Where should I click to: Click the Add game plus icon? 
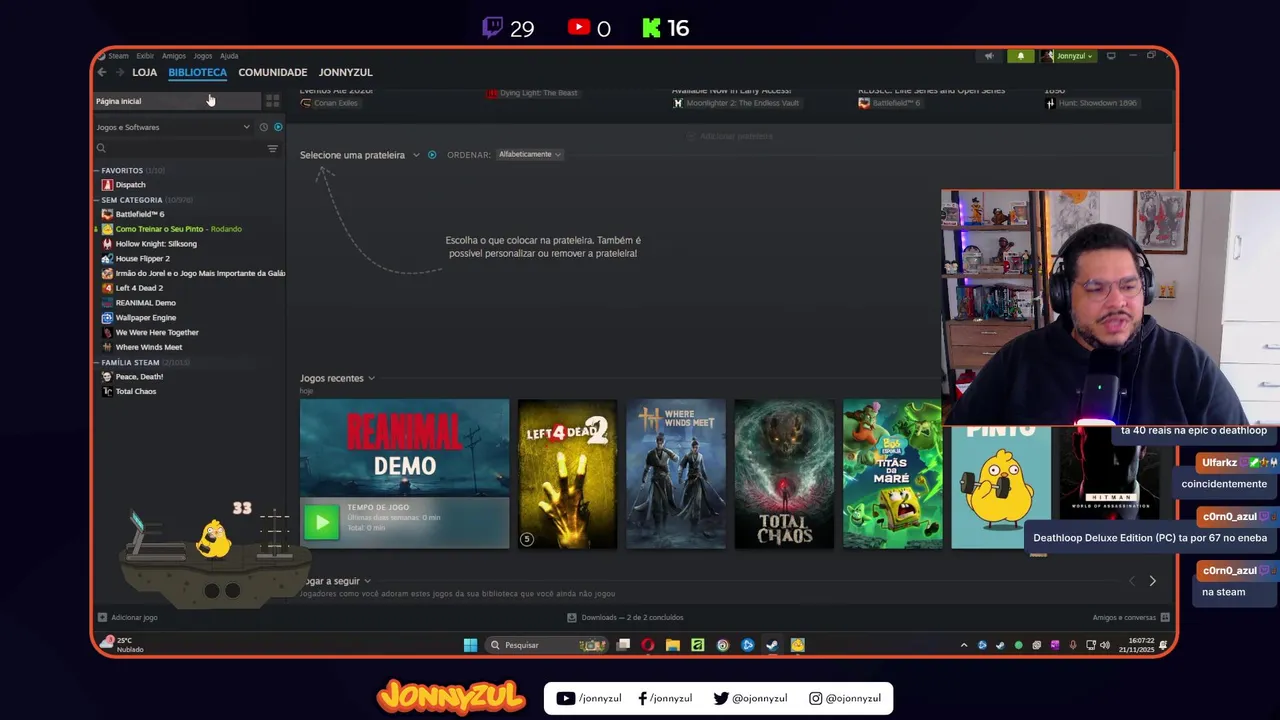pos(102,617)
